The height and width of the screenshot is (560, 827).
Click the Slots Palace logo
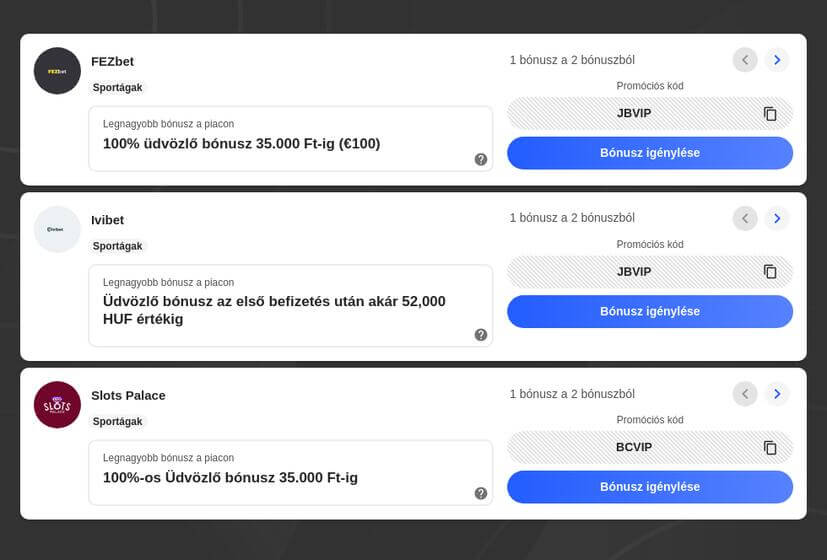click(57, 405)
